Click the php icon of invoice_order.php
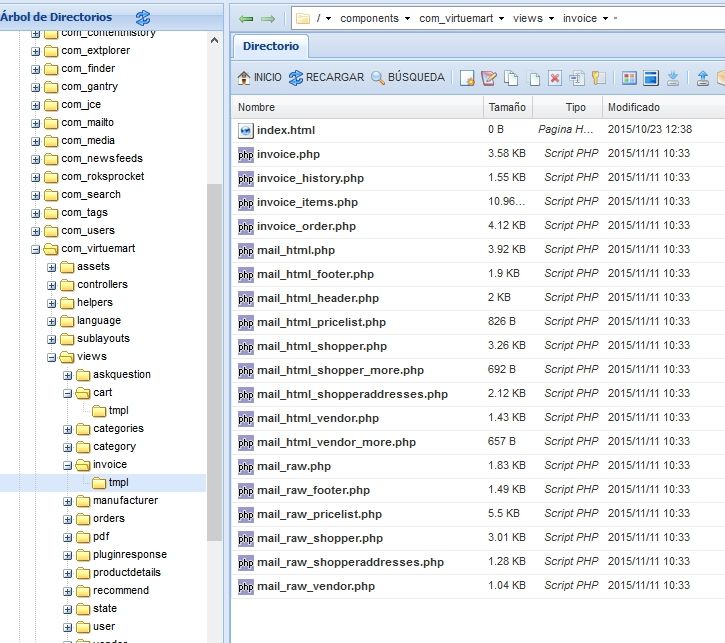Viewport: 725px width, 643px height. click(x=246, y=227)
